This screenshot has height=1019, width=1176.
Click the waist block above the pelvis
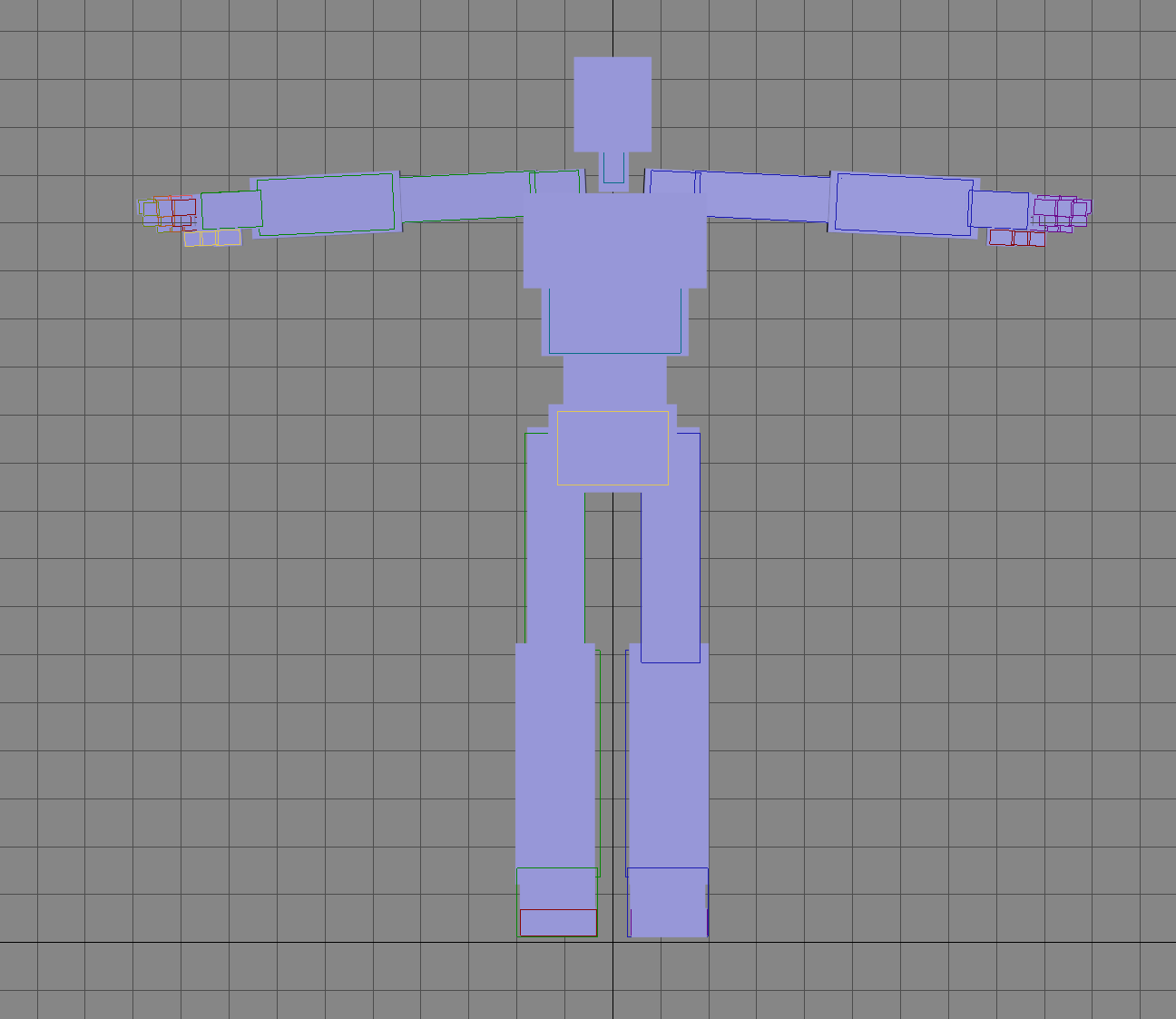tap(614, 379)
